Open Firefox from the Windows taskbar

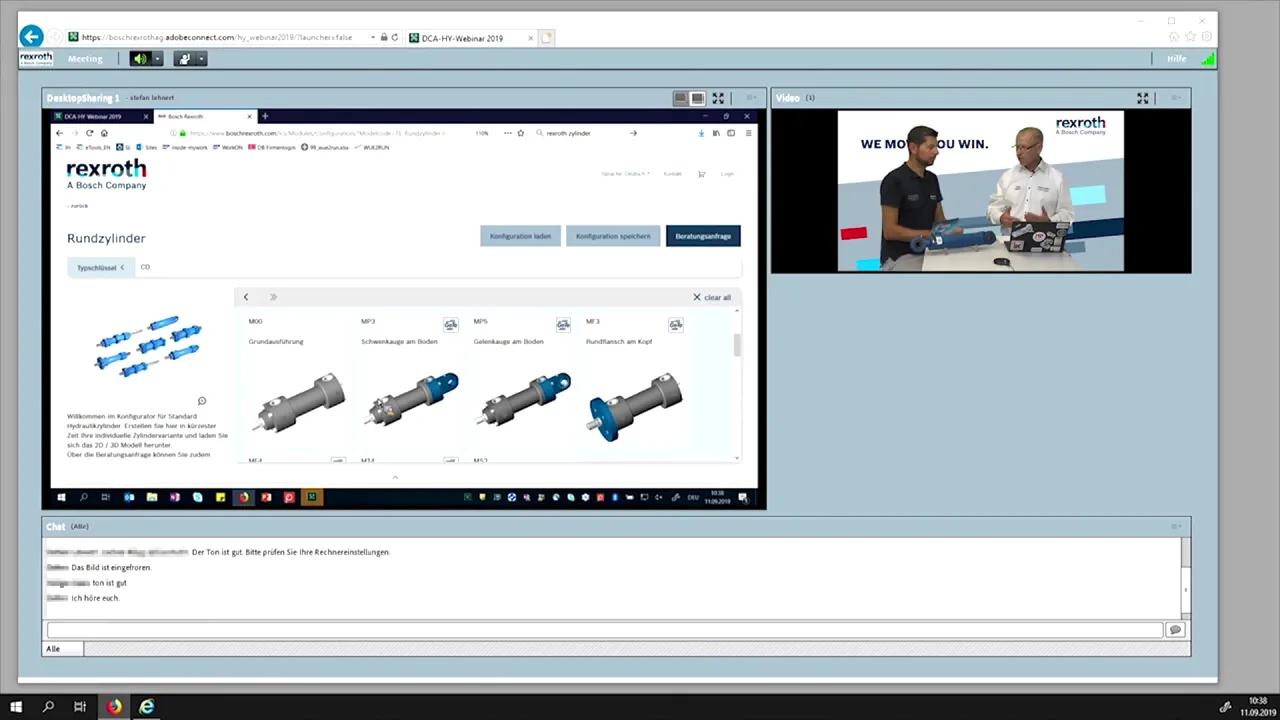pyautogui.click(x=115, y=707)
